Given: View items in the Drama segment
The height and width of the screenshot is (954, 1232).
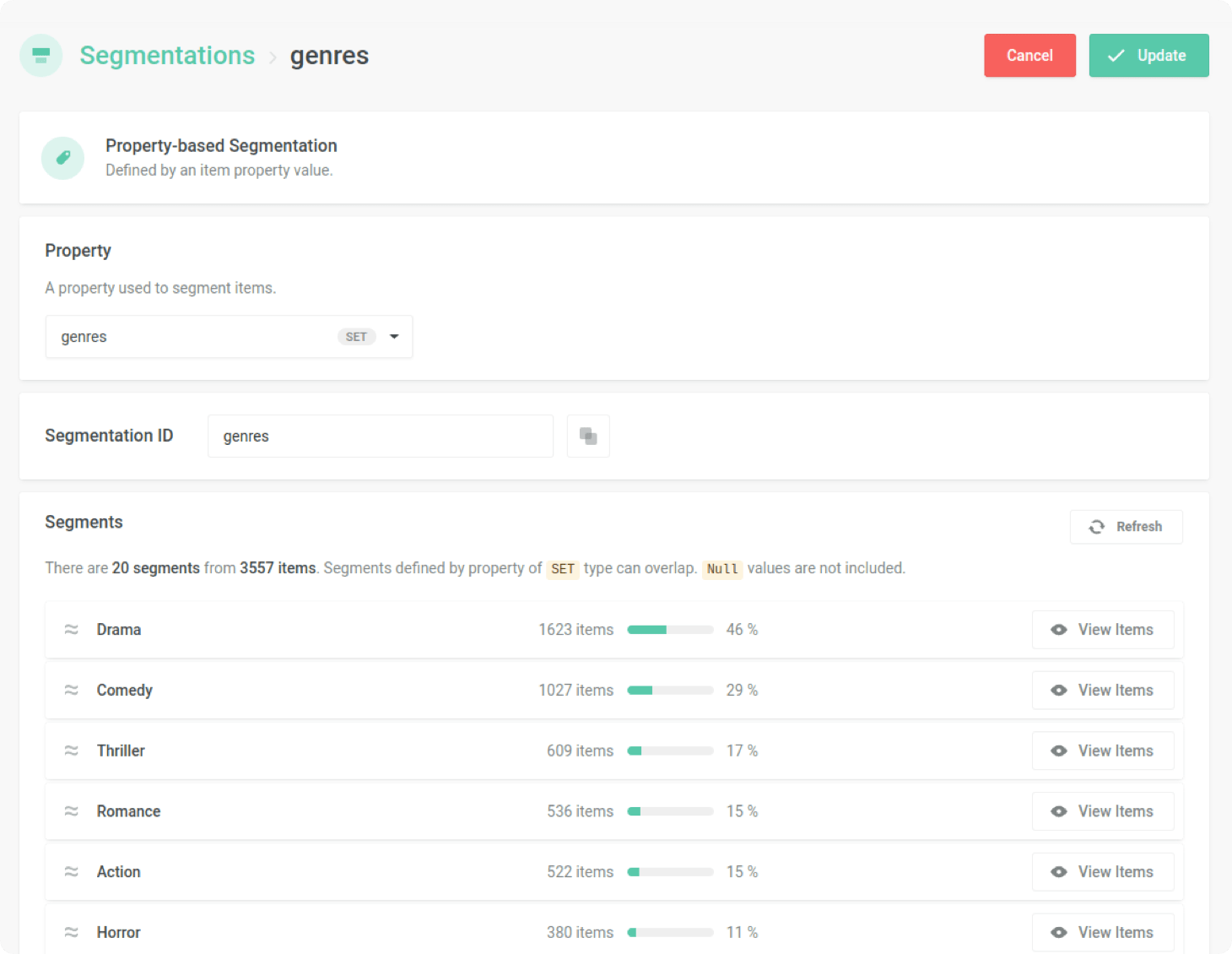Looking at the screenshot, I should coord(1102,630).
